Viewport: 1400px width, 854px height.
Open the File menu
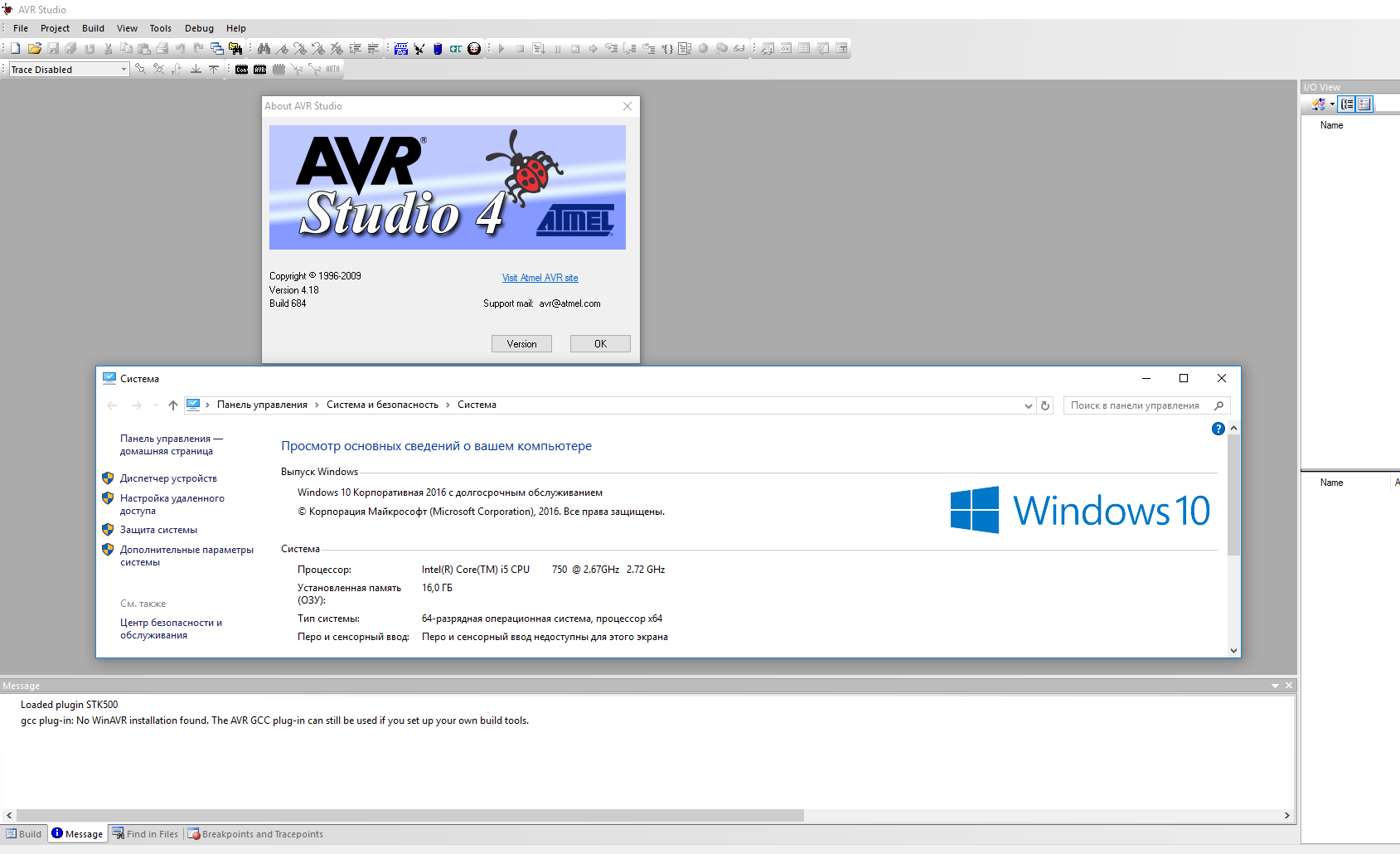(21, 28)
